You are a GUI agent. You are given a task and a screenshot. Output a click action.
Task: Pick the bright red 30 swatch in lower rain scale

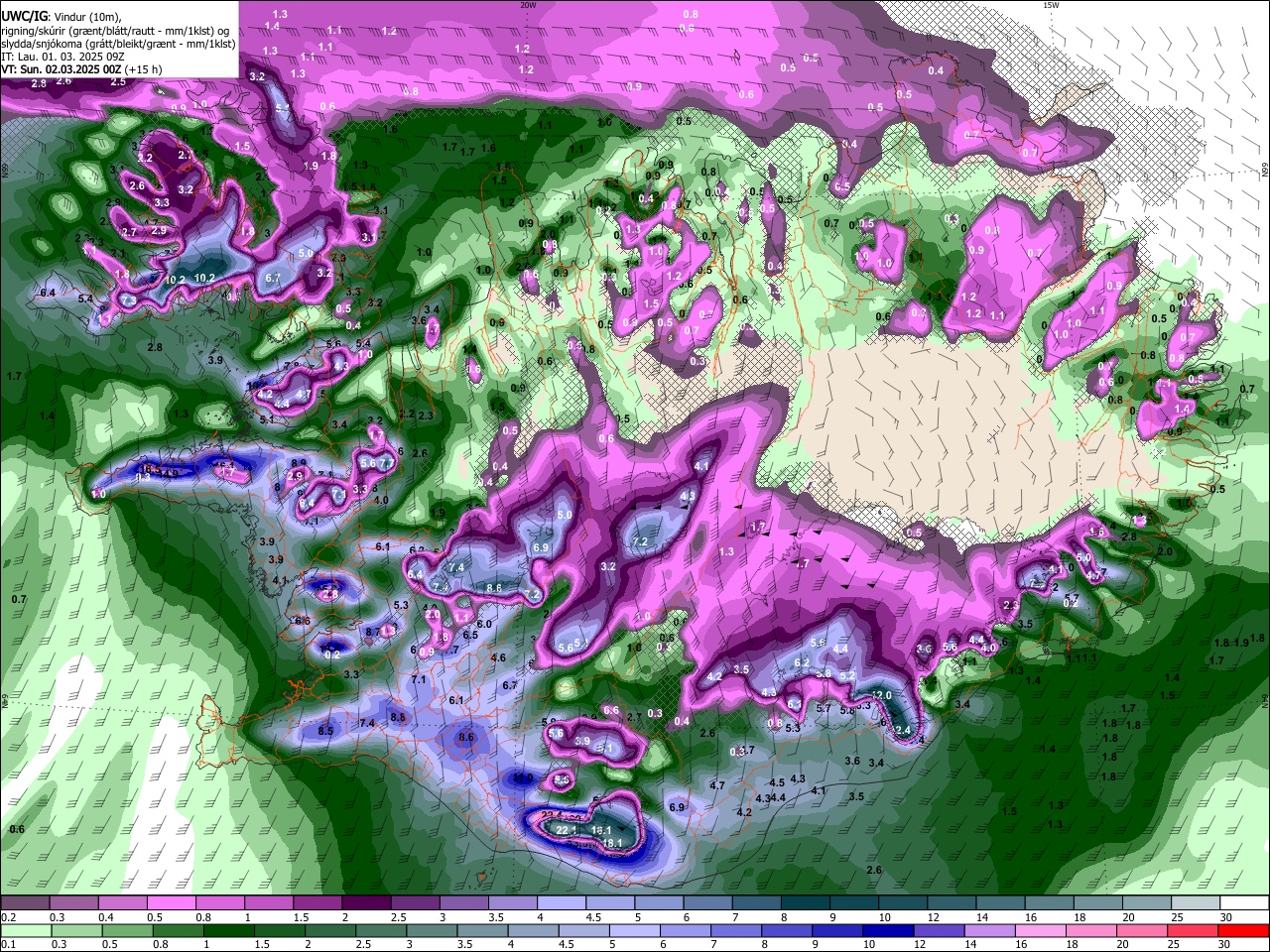[x=1244, y=930]
